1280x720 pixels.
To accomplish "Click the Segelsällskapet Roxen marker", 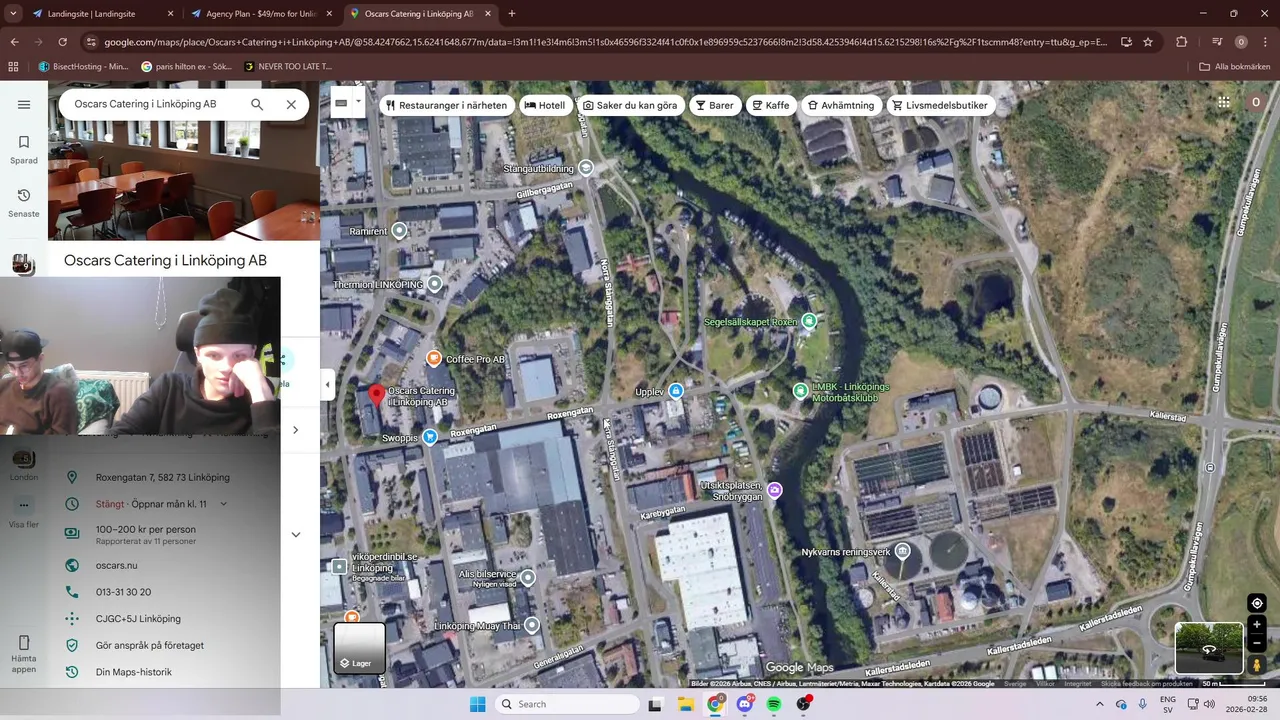I will (809, 321).
